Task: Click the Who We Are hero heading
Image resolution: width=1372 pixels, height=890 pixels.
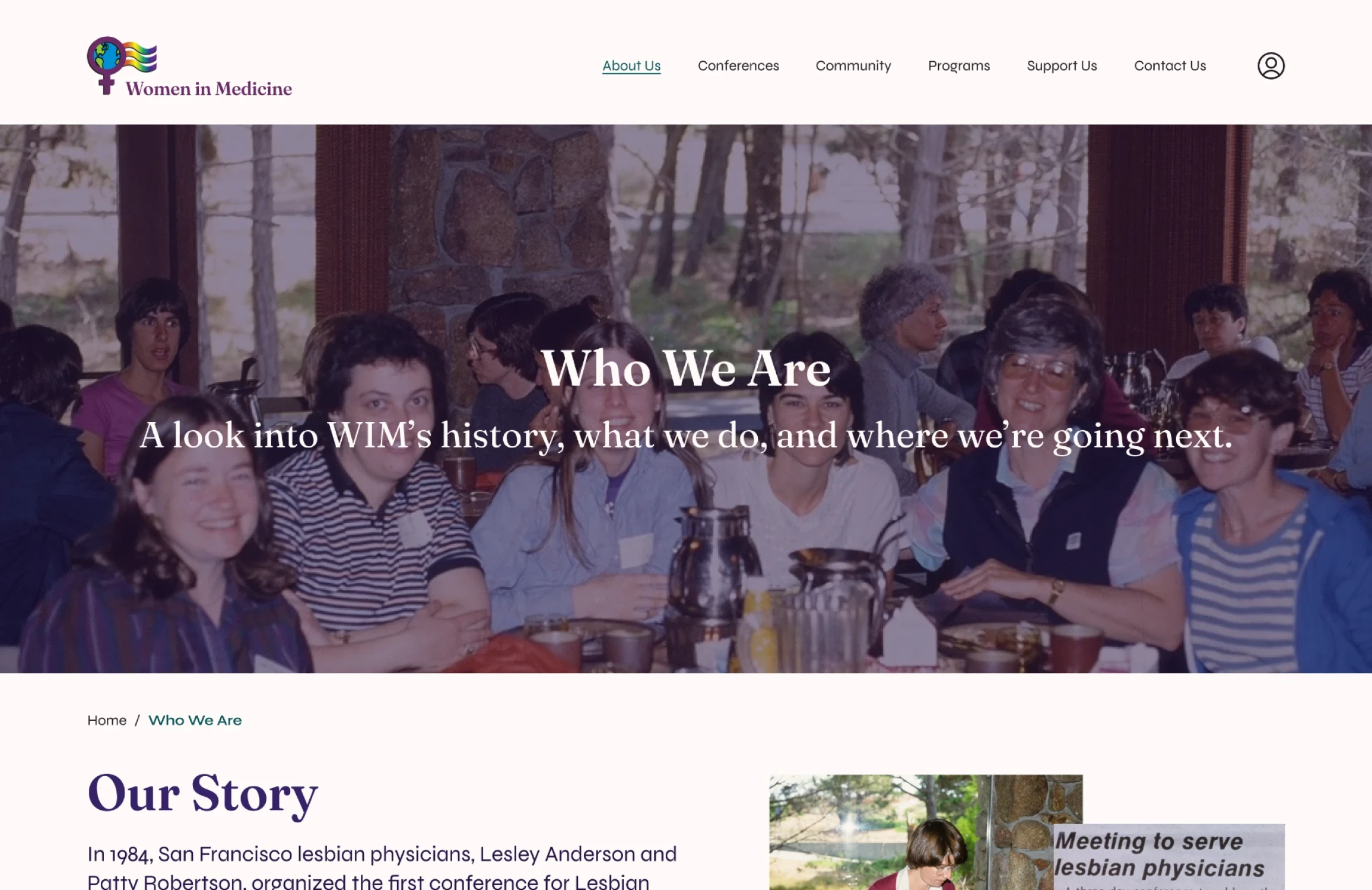Action: [686, 368]
